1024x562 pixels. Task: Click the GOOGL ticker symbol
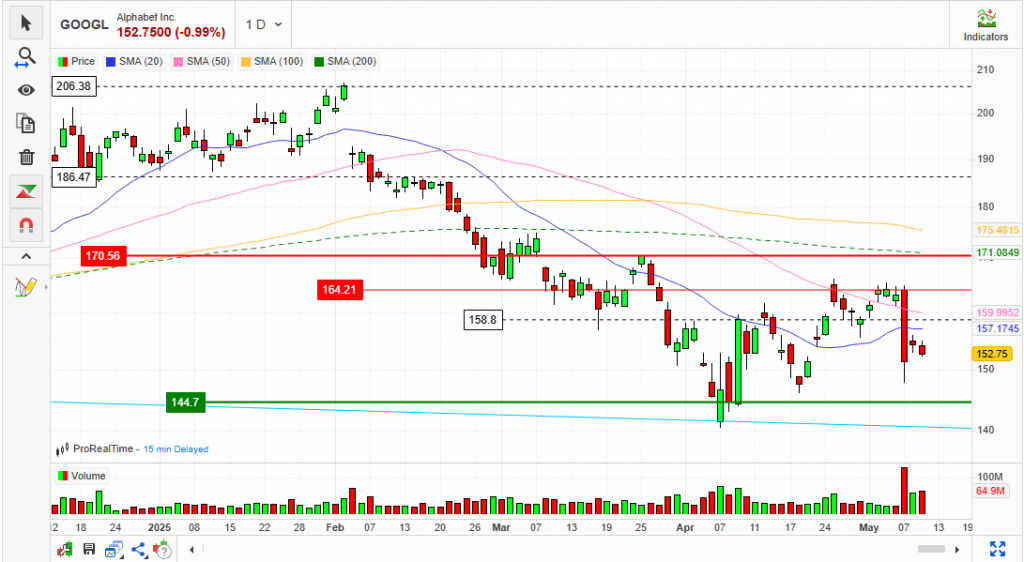pos(84,25)
